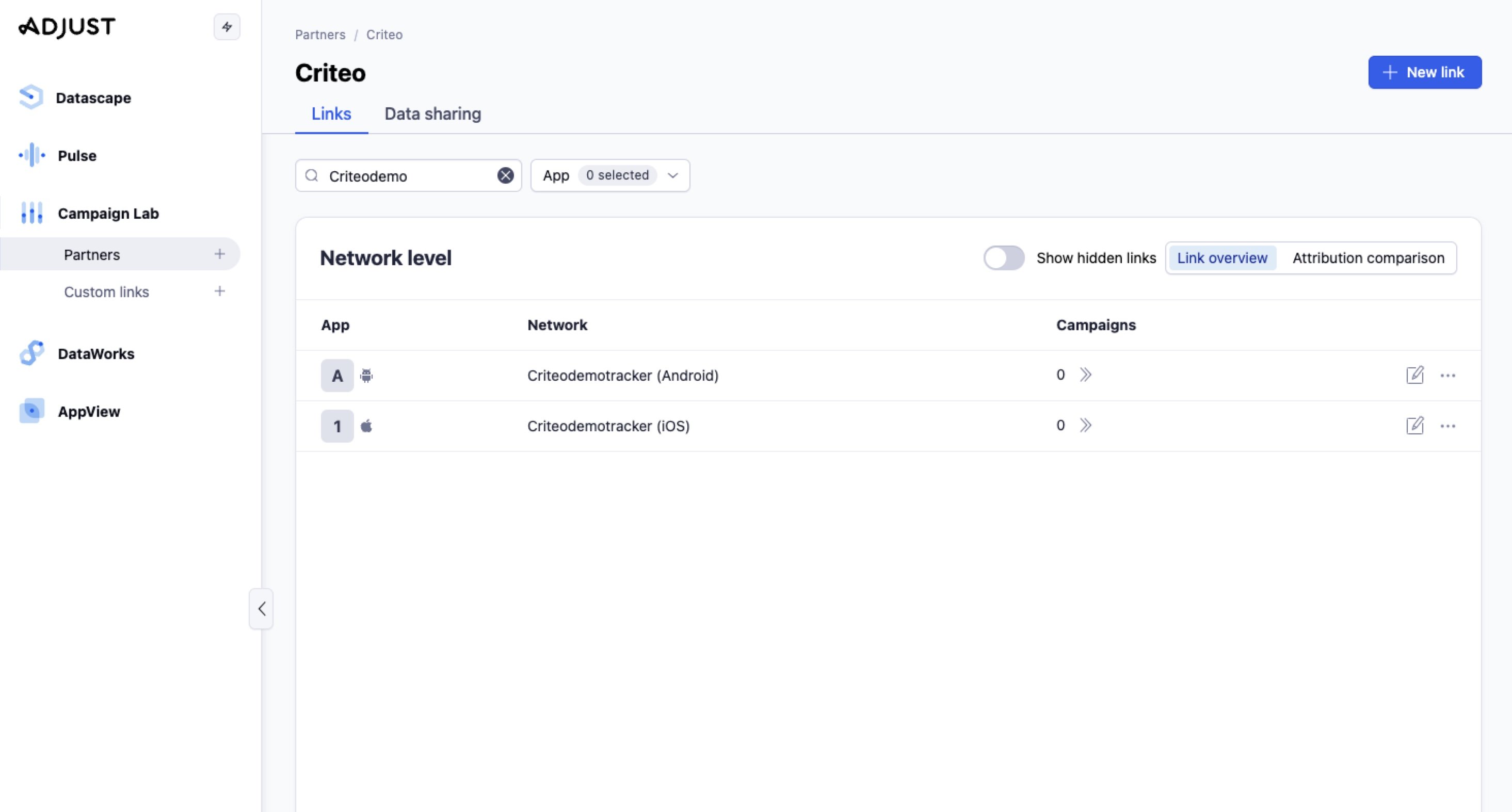Click the New link button
The height and width of the screenshot is (812, 1512).
coord(1425,72)
